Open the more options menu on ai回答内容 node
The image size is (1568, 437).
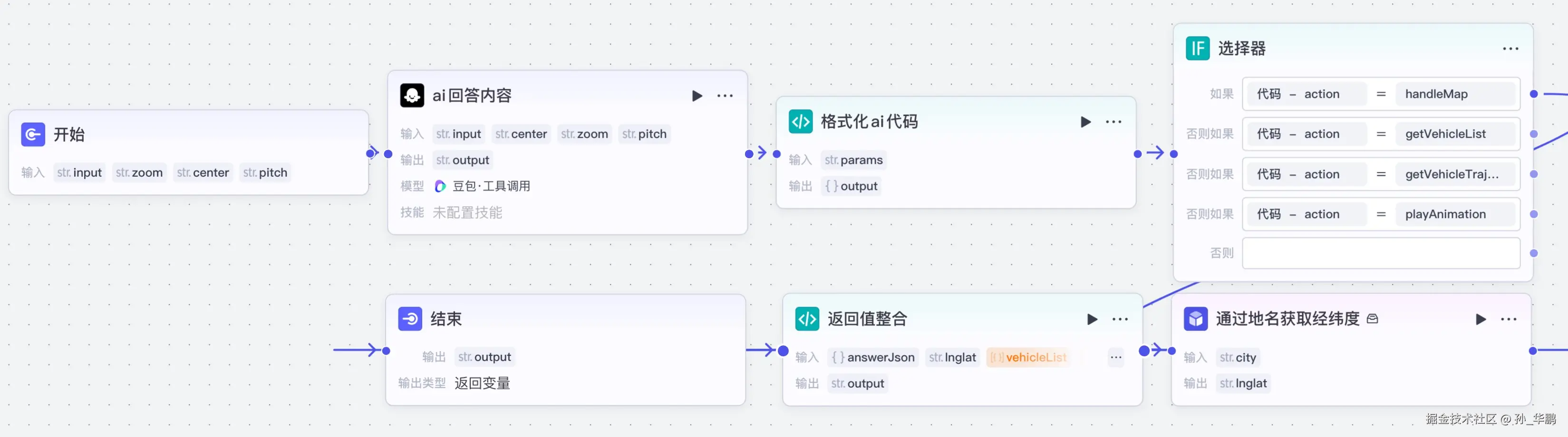(x=725, y=95)
